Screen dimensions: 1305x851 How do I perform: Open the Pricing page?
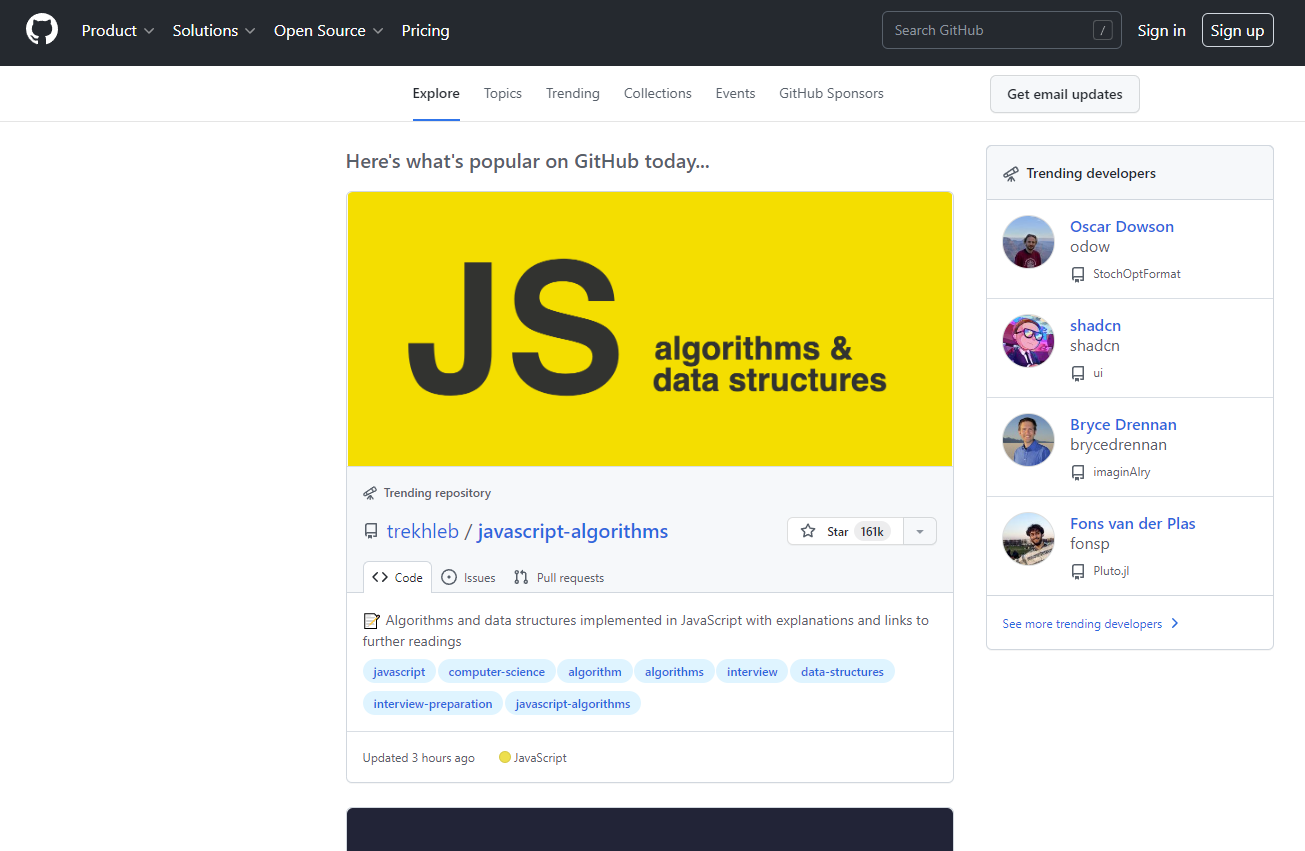tap(426, 31)
